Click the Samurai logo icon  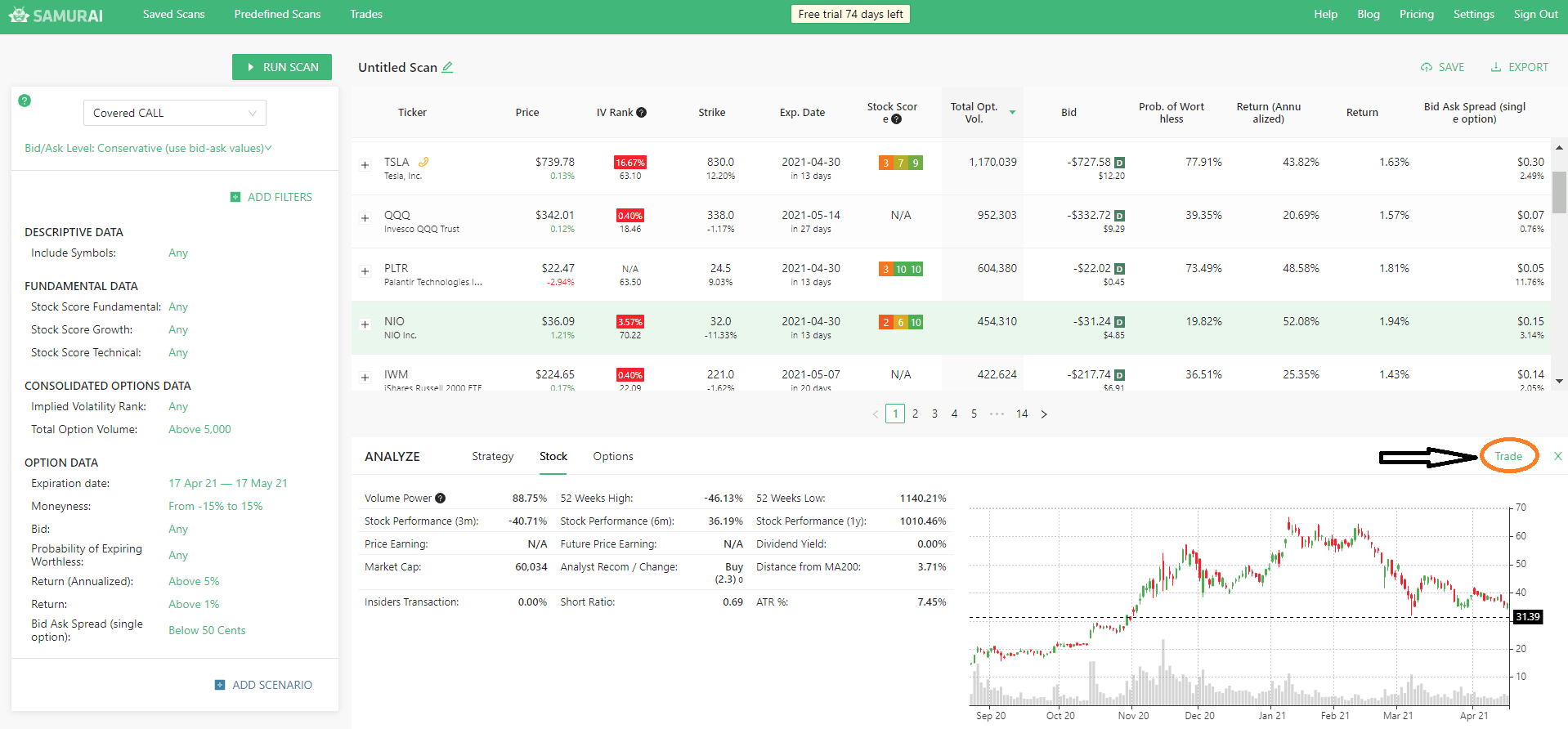coord(19,15)
